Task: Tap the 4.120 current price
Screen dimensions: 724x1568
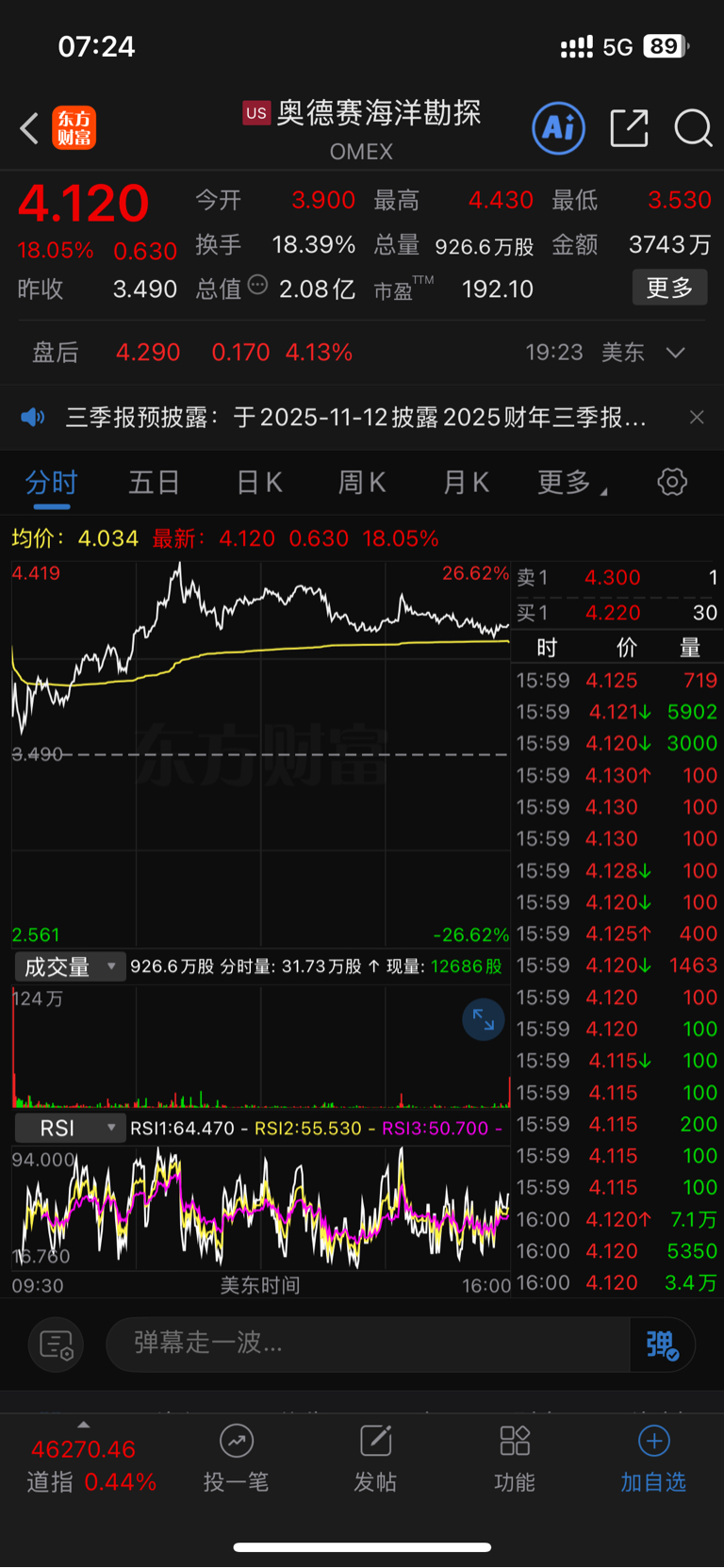Action: pyautogui.click(x=83, y=203)
